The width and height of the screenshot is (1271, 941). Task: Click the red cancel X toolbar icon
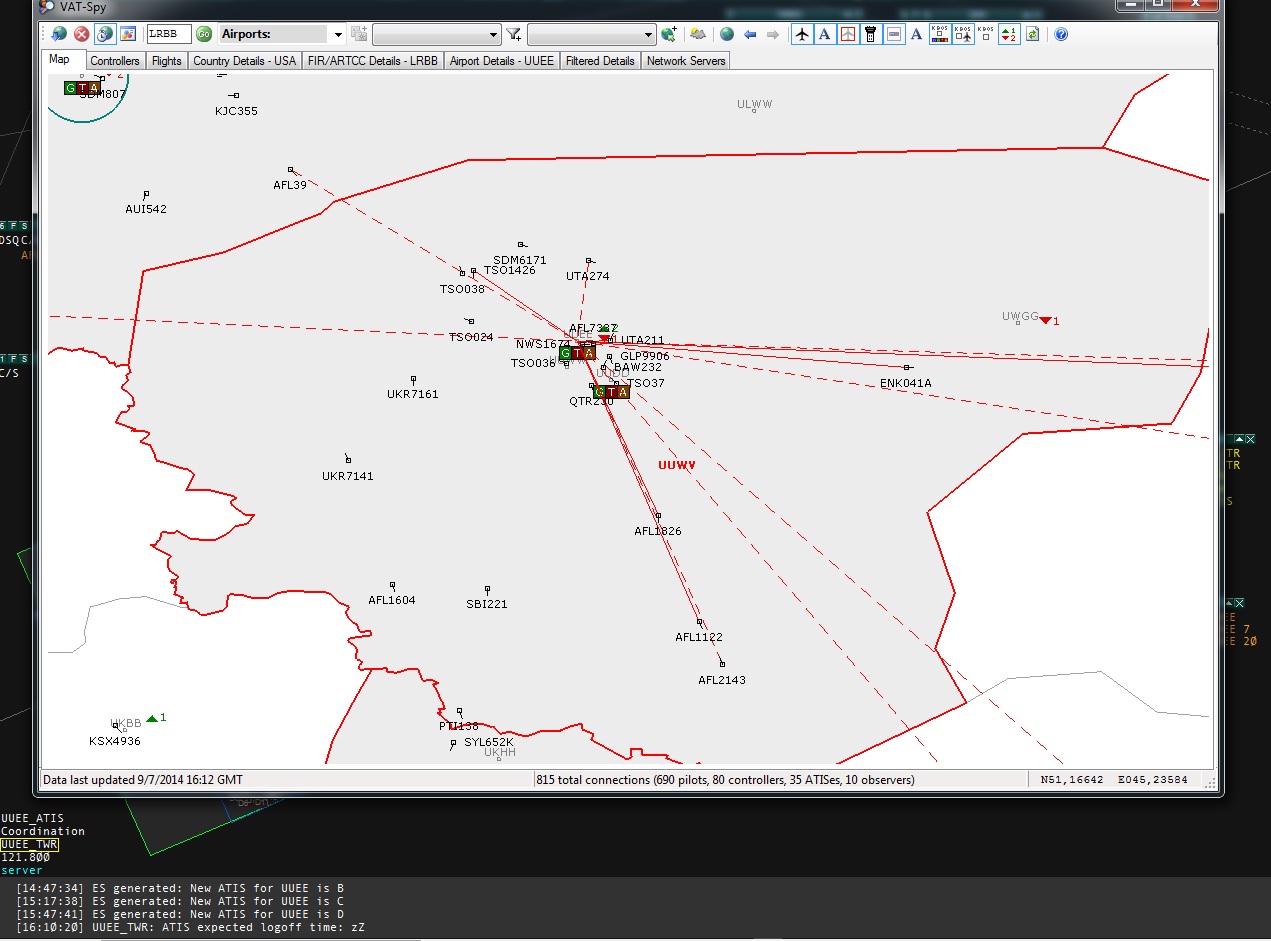click(x=82, y=34)
